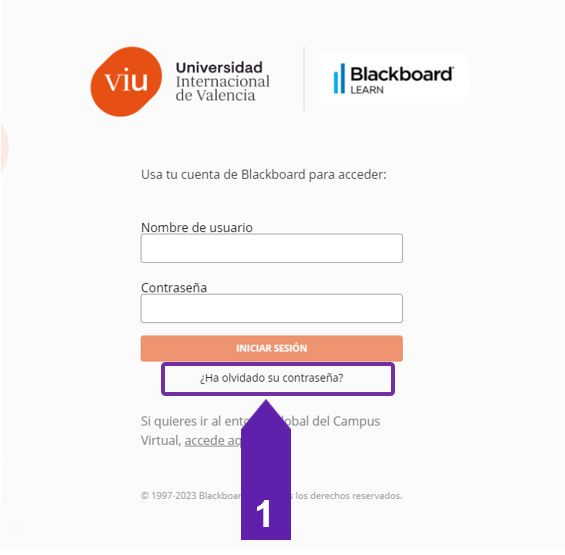Focus the Nombre de usuario field
Screen dimensions: 565x555
click(272, 248)
